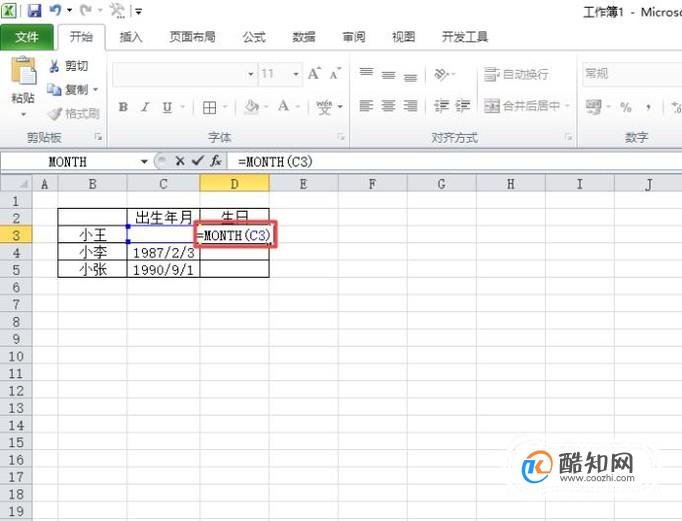Open the Customize Quick Access Toolbar dropdown

(x=138, y=11)
